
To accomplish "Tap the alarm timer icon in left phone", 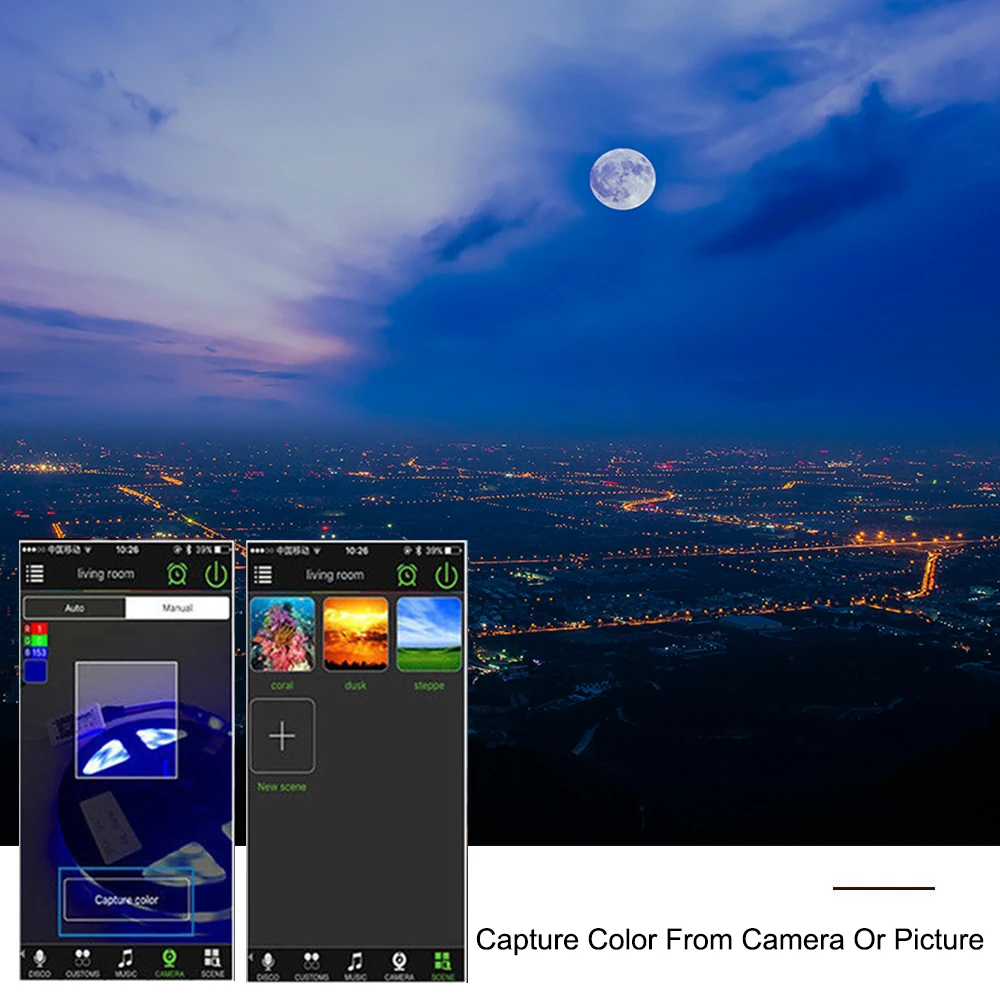I will 177,574.
